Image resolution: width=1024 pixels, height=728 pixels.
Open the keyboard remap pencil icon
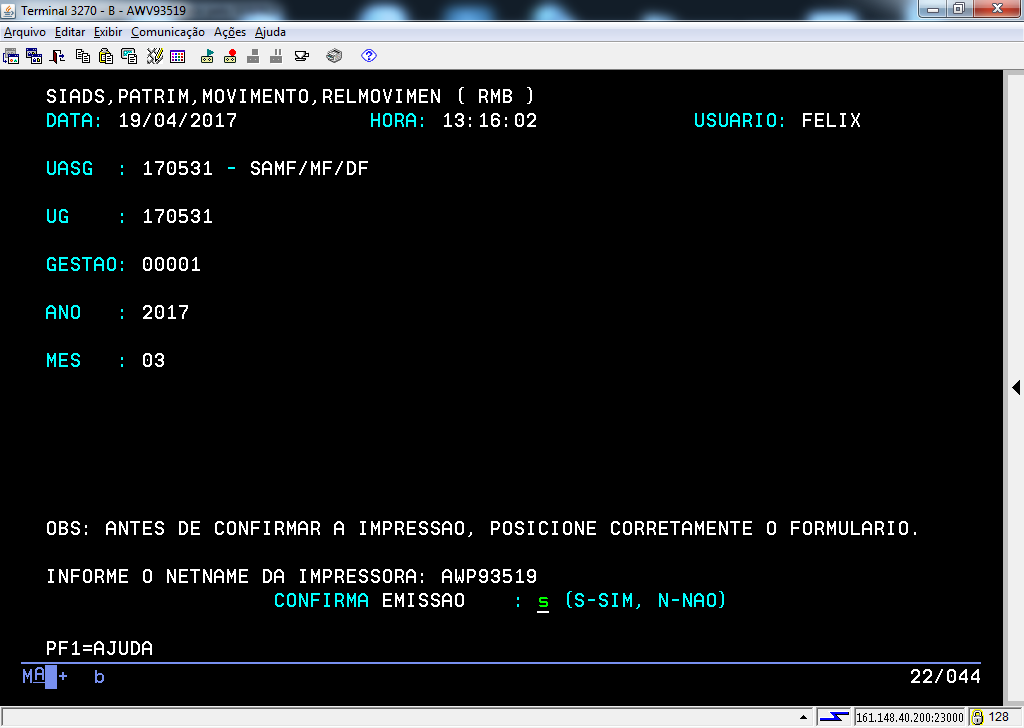point(154,56)
